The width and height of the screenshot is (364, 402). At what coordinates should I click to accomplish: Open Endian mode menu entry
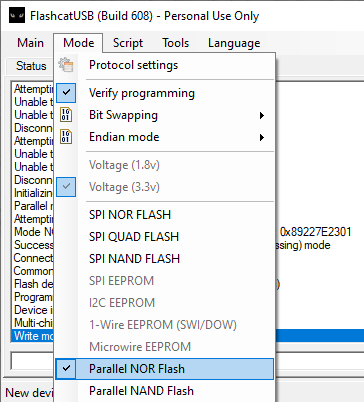pos(165,137)
